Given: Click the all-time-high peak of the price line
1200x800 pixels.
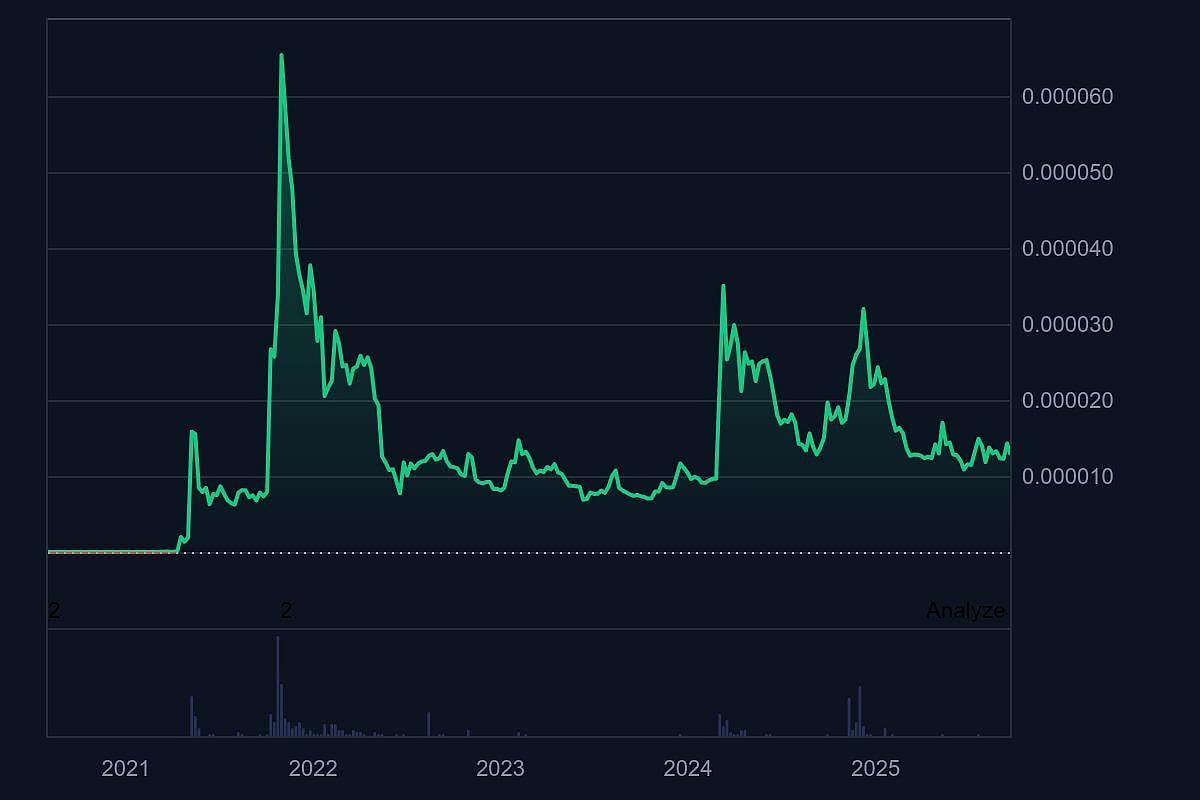Looking at the screenshot, I should pos(281,55).
